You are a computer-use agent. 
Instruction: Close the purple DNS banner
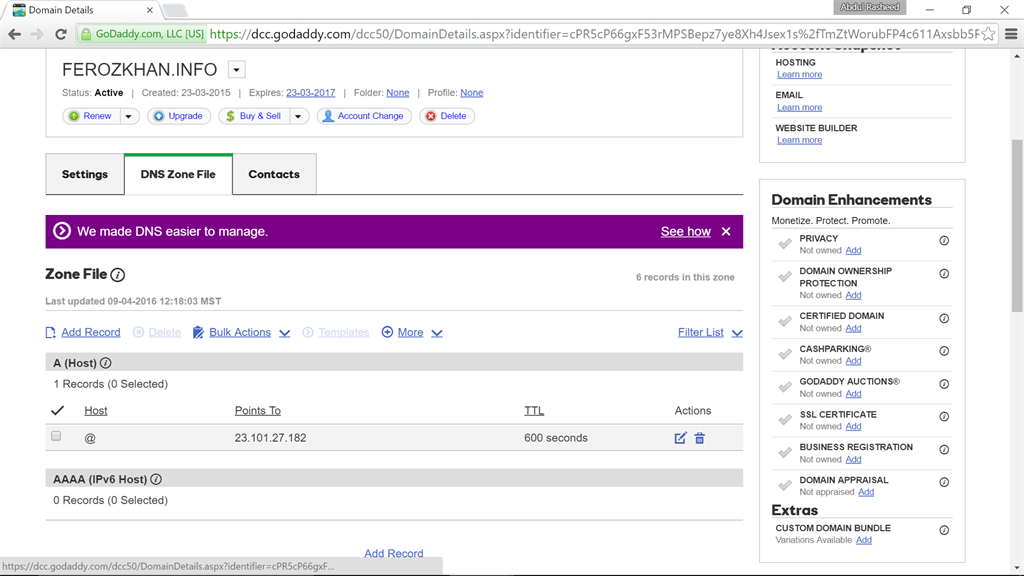(x=726, y=231)
